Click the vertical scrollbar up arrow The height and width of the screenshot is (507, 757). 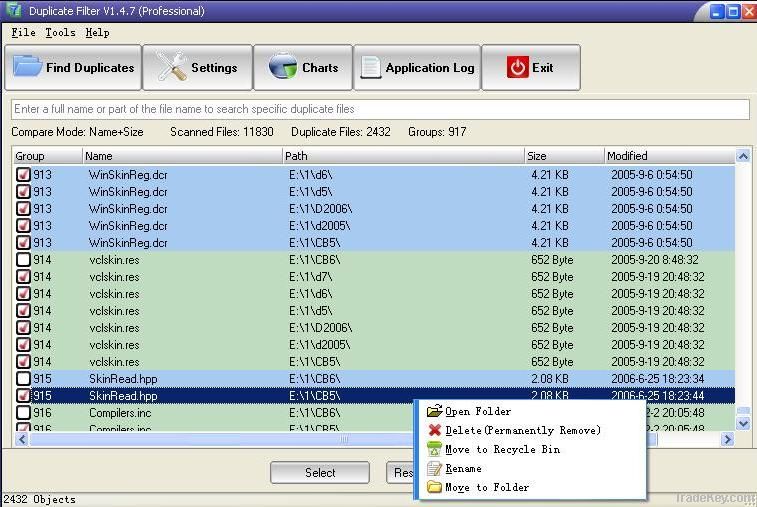point(743,156)
